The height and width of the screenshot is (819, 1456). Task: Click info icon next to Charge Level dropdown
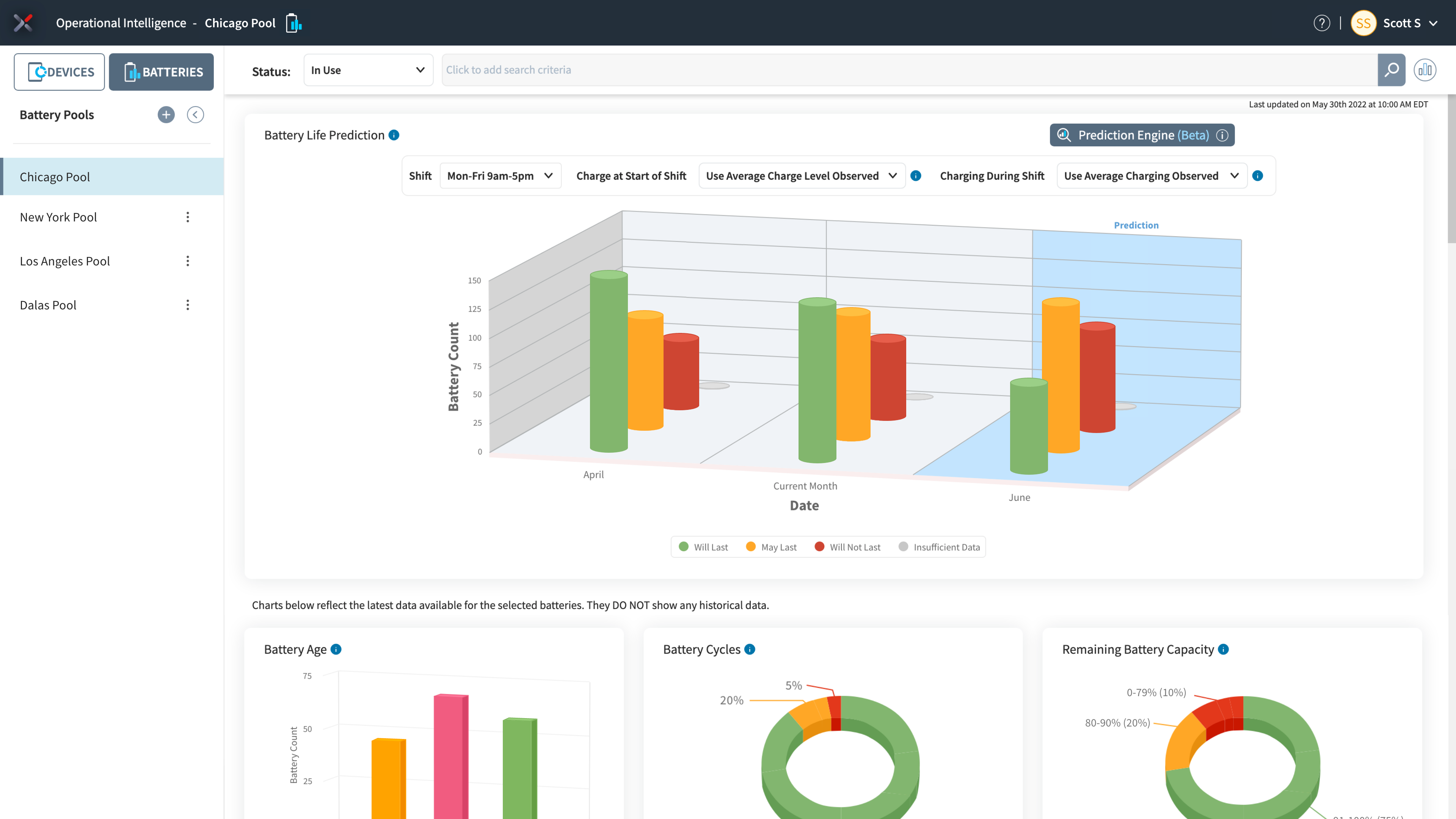tap(916, 176)
